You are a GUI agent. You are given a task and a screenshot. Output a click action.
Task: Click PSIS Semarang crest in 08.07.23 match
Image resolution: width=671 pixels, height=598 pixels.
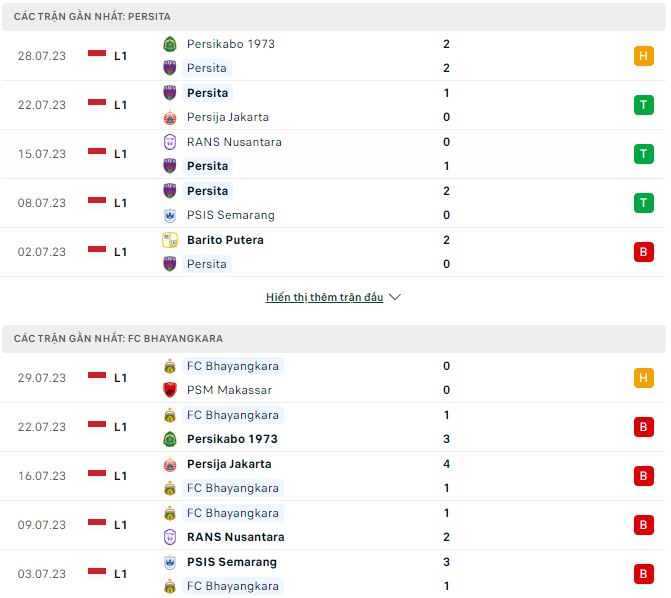pos(170,215)
